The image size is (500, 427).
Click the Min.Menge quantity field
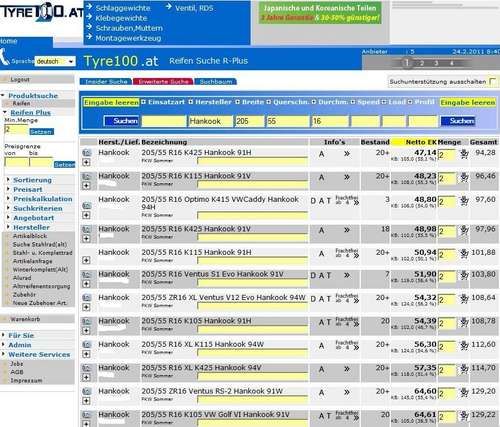pos(16,130)
